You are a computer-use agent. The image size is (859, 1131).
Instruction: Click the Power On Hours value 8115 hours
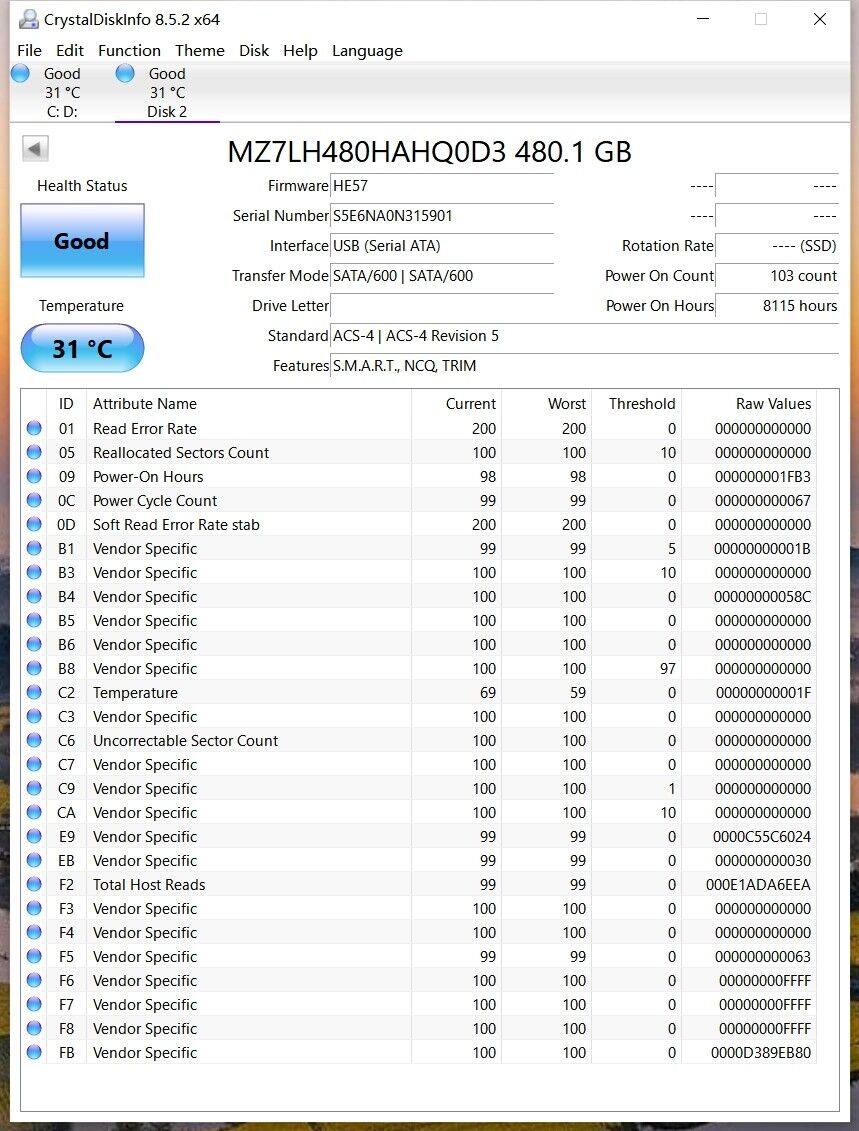pos(777,306)
